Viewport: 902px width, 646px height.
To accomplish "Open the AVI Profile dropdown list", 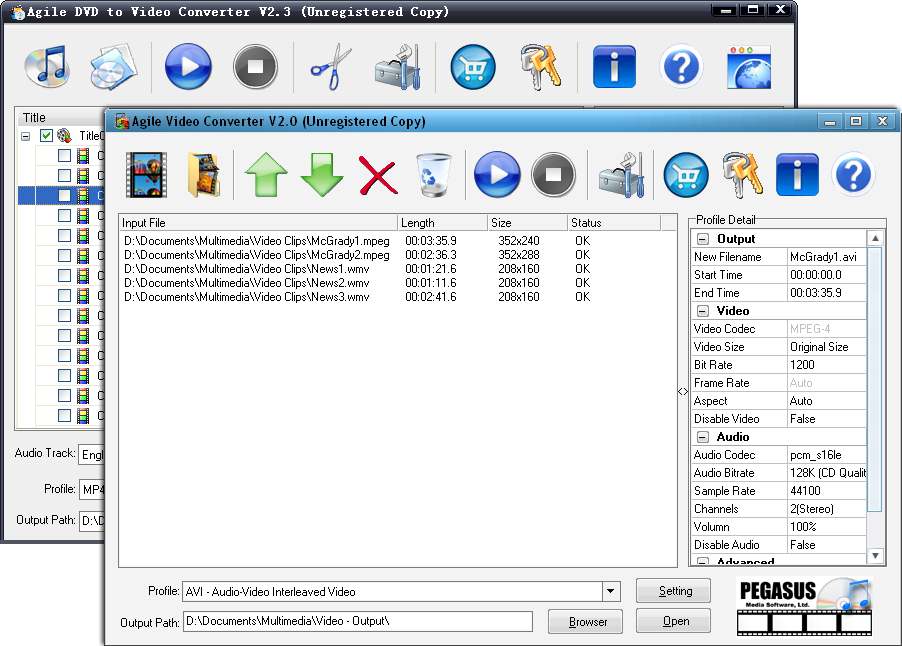I will [x=610, y=591].
